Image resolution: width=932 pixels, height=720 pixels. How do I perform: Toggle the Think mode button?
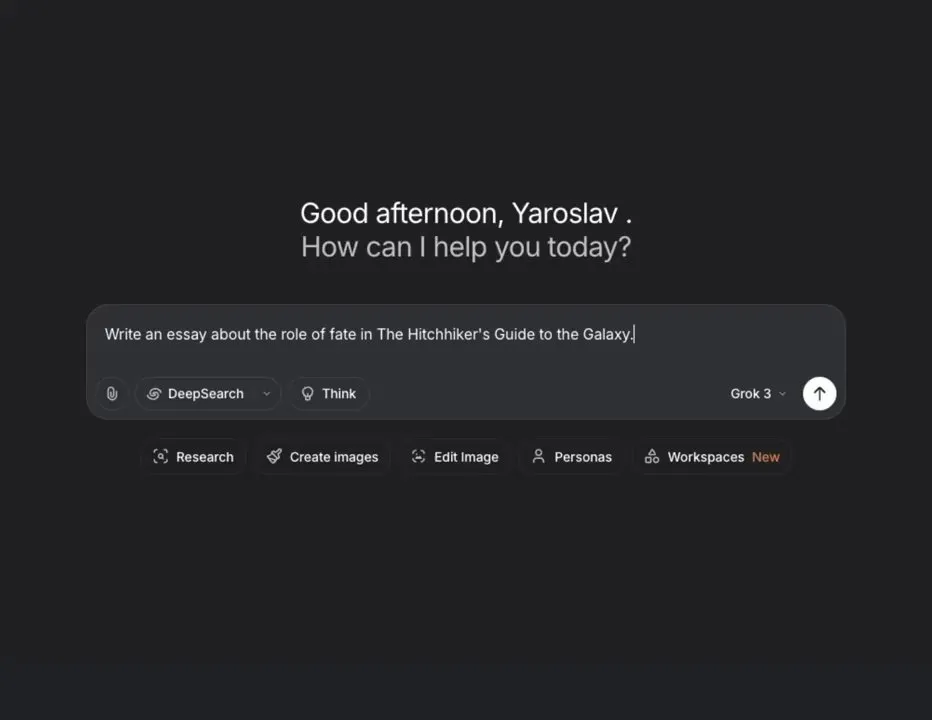(329, 394)
